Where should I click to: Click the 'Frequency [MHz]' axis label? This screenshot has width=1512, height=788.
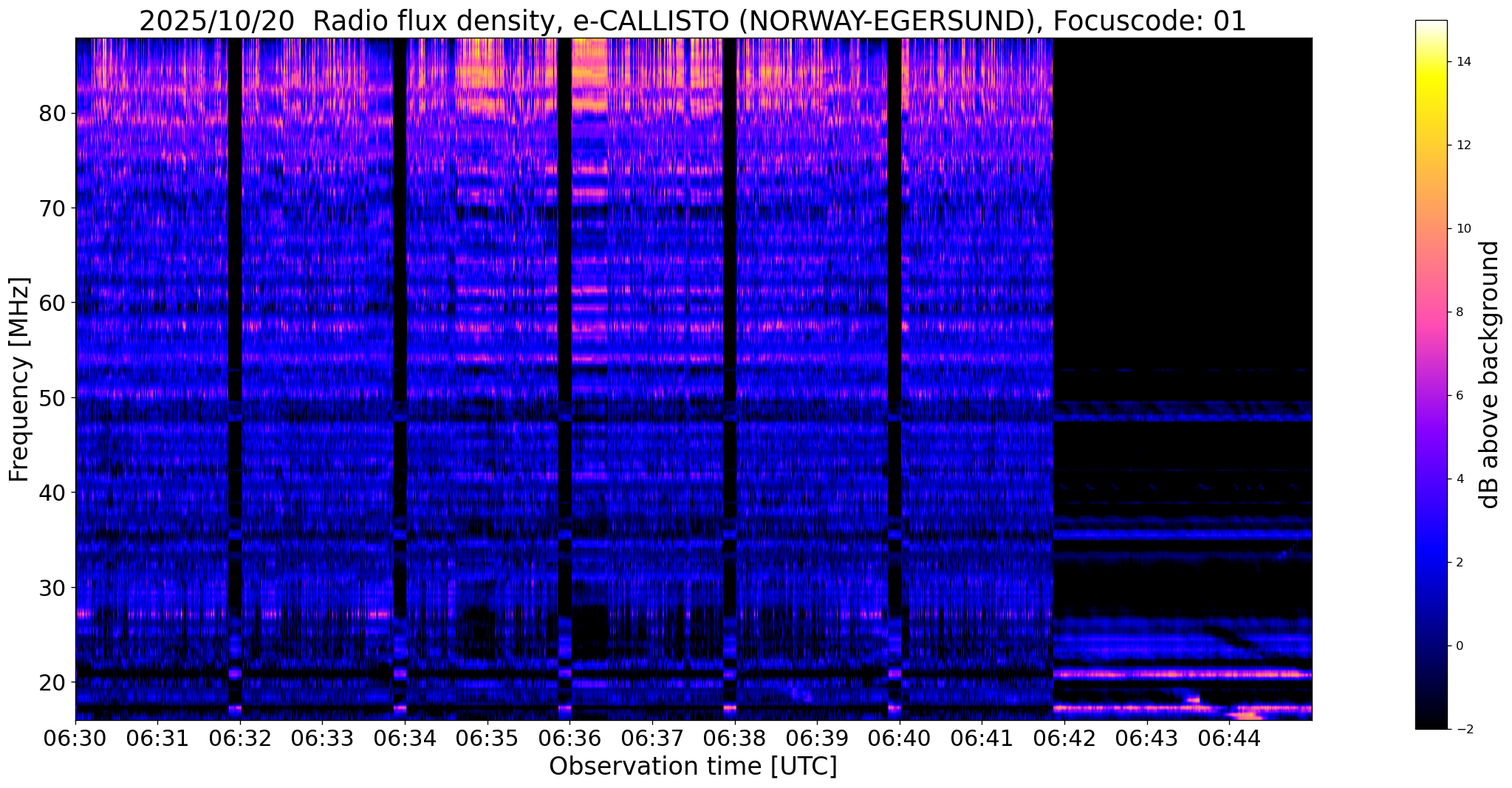tap(20, 380)
